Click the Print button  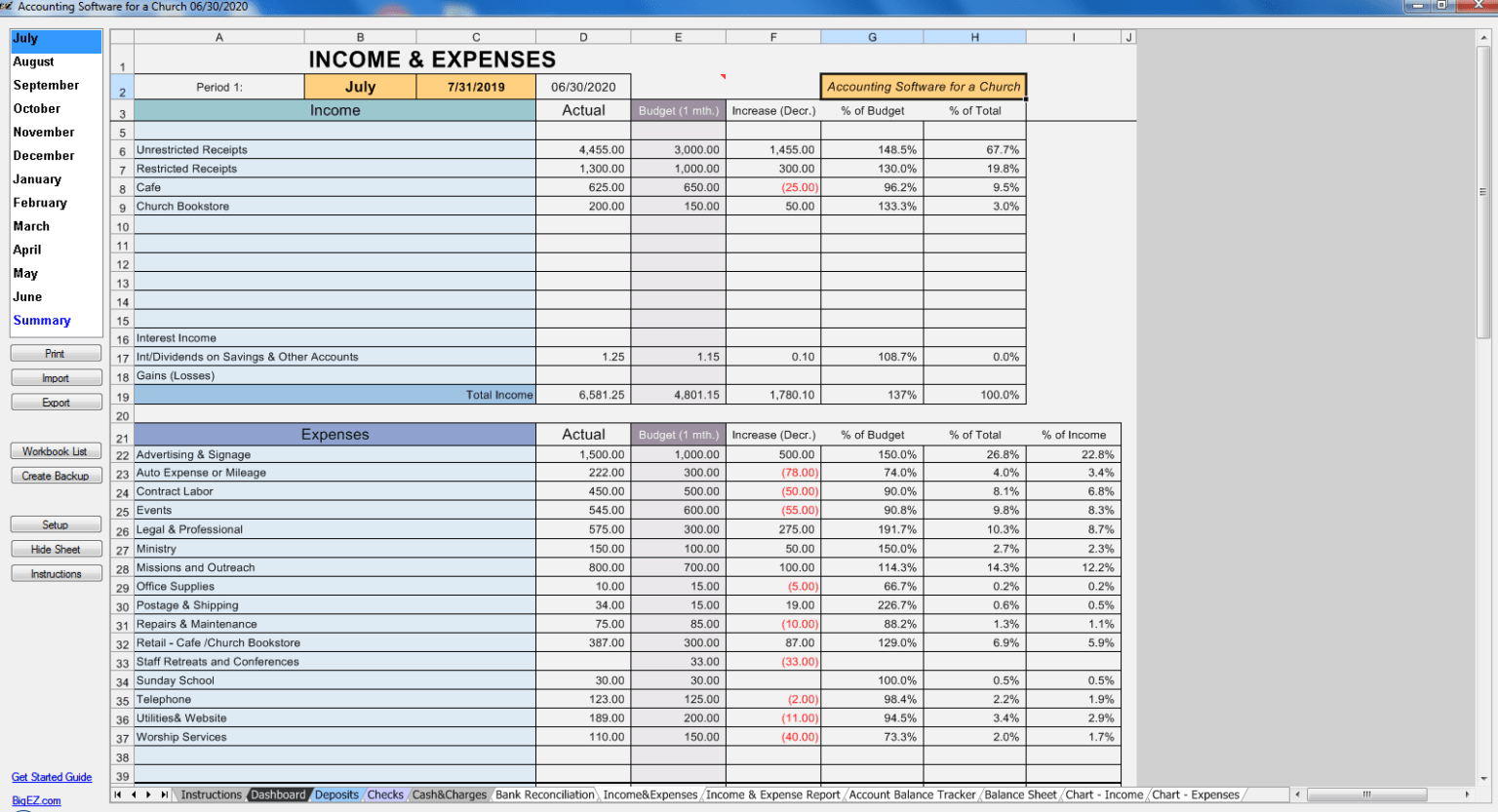click(x=56, y=353)
